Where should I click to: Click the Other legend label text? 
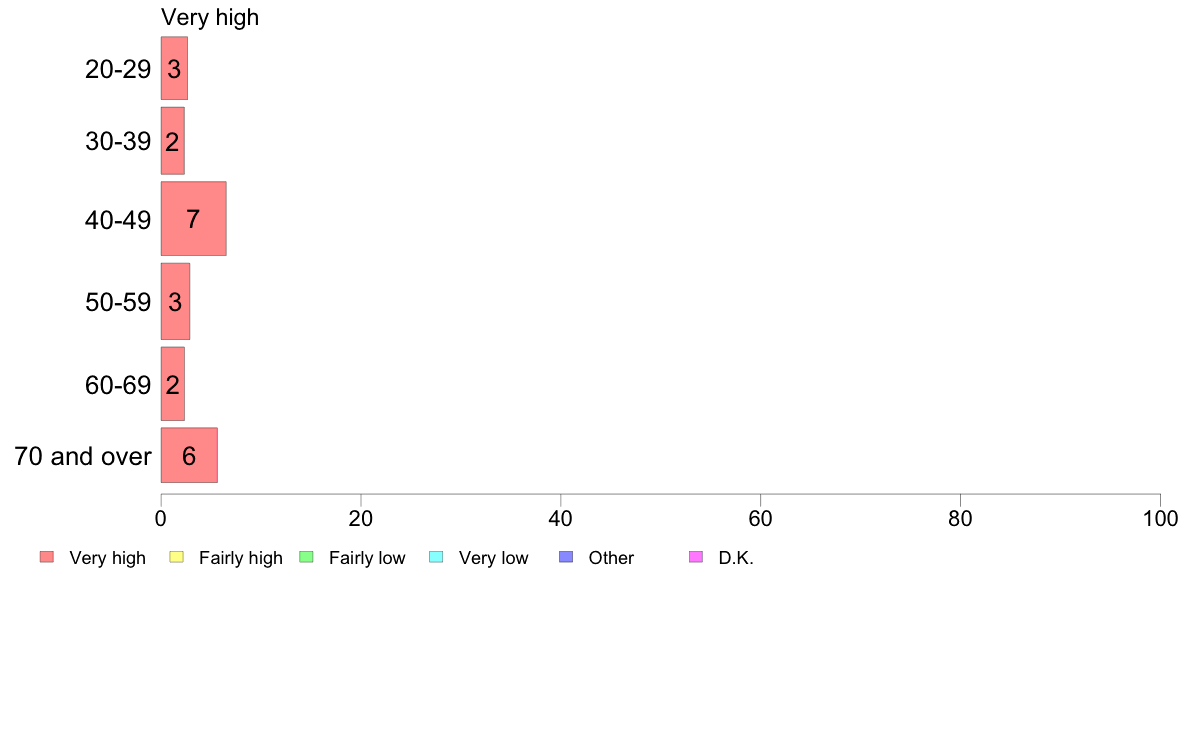611,558
